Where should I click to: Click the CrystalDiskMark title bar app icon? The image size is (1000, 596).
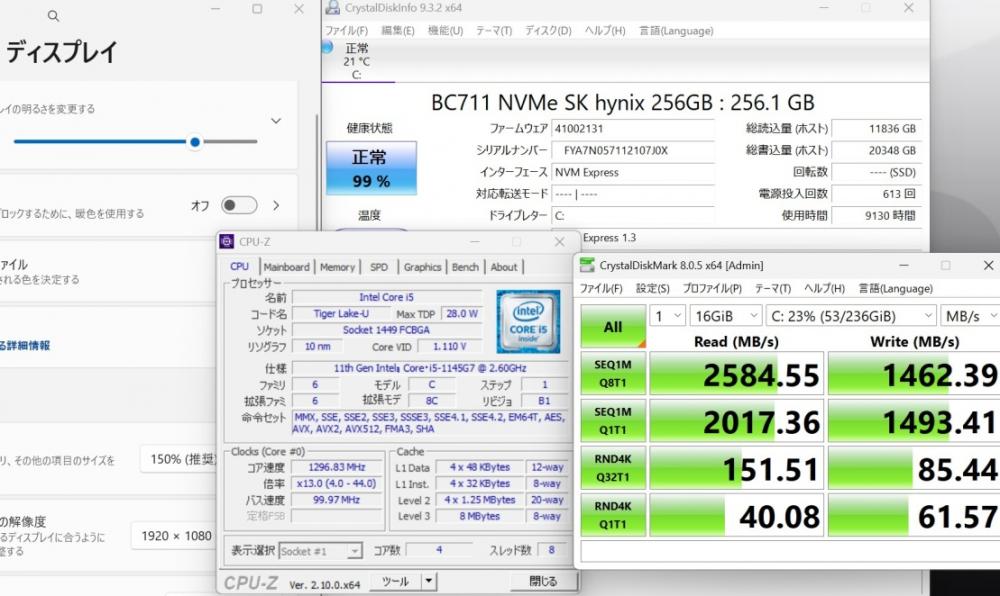[587, 265]
